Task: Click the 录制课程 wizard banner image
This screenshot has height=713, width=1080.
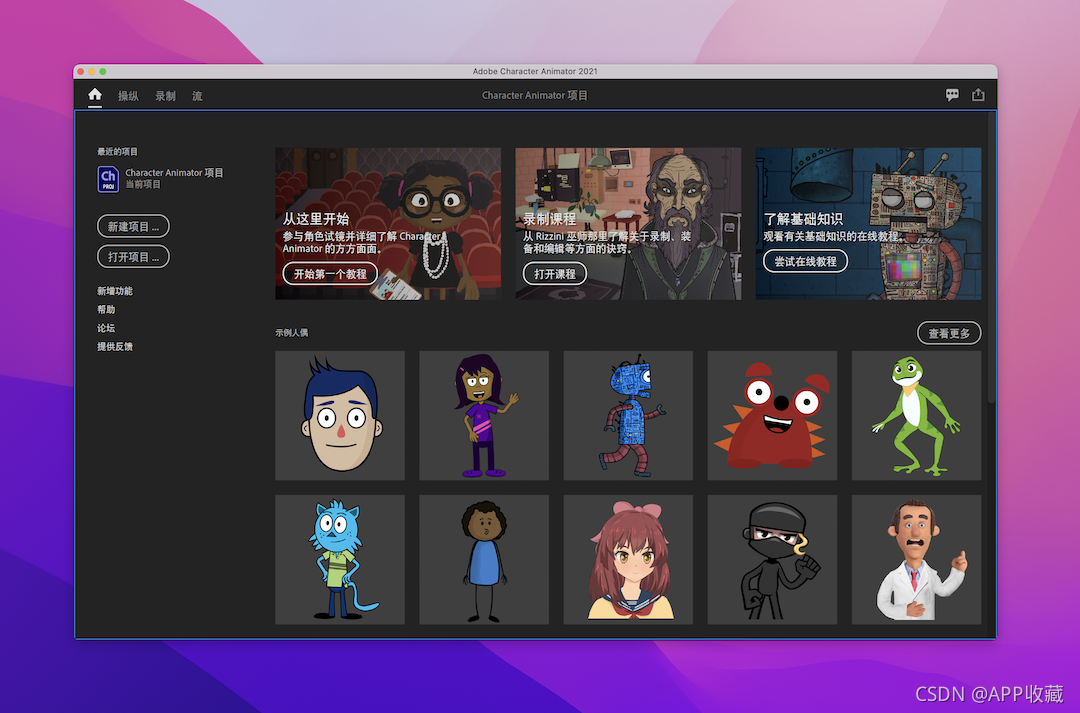Action: 628,223
